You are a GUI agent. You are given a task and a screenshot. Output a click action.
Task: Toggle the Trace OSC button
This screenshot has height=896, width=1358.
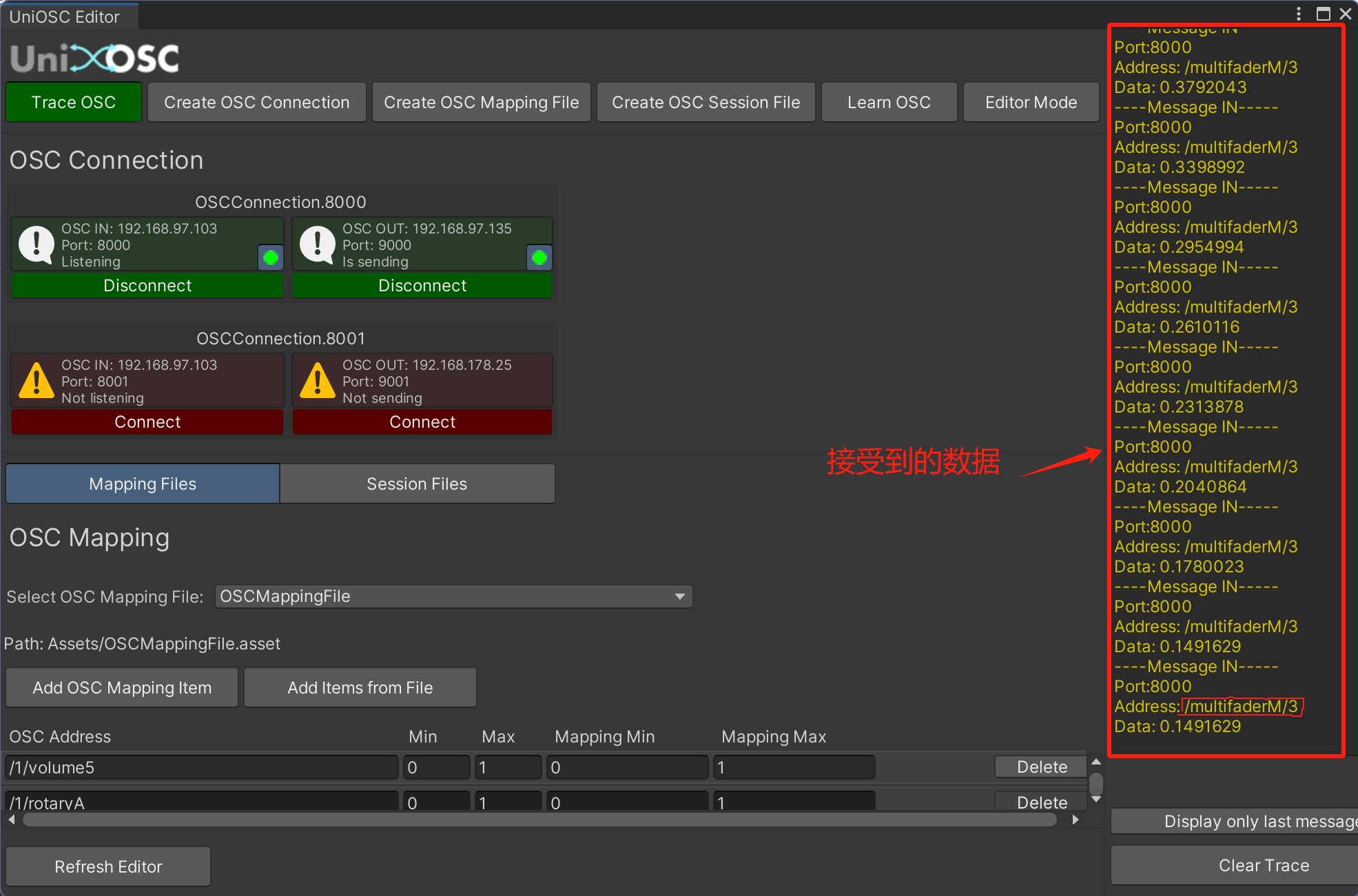click(x=74, y=103)
